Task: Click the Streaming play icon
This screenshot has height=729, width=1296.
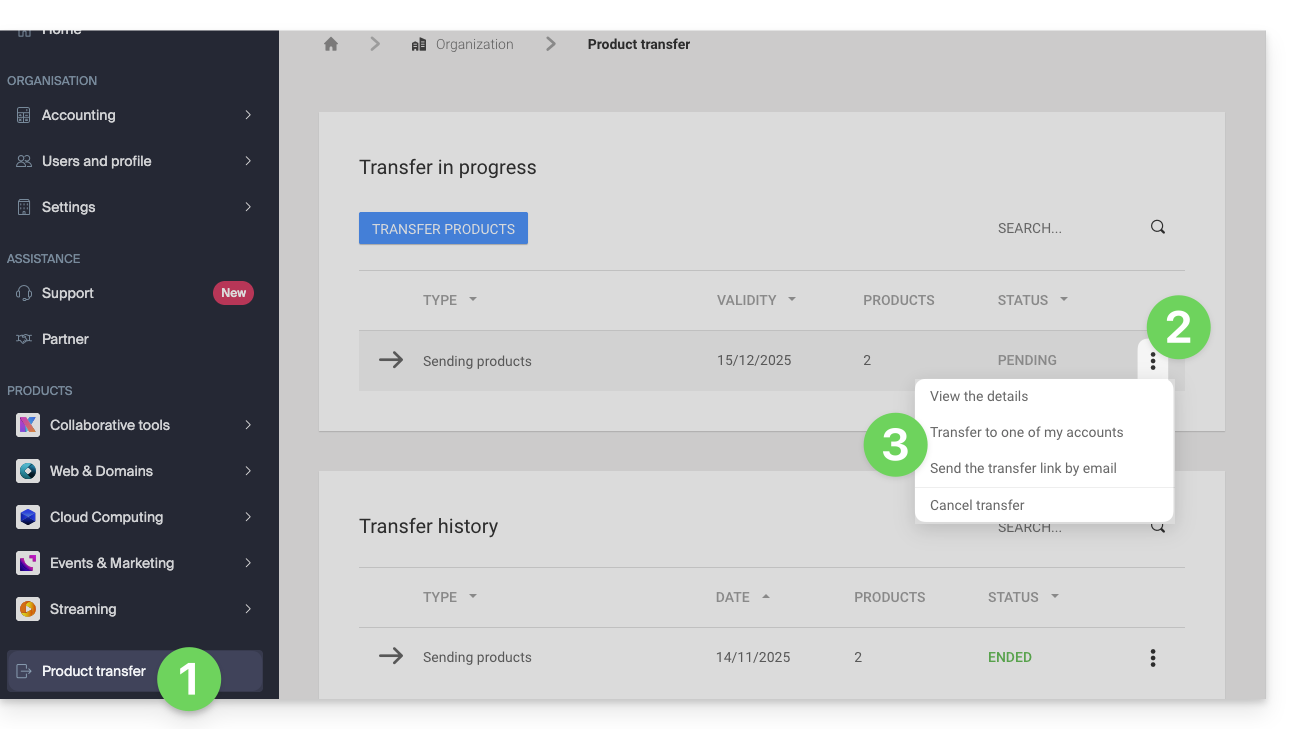Action: (x=28, y=609)
